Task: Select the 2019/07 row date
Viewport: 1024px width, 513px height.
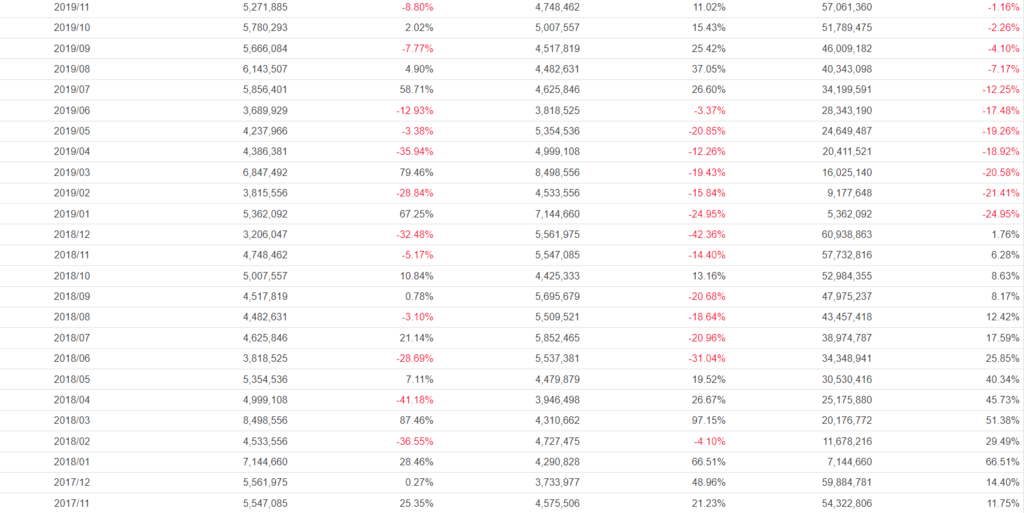Action: point(69,89)
